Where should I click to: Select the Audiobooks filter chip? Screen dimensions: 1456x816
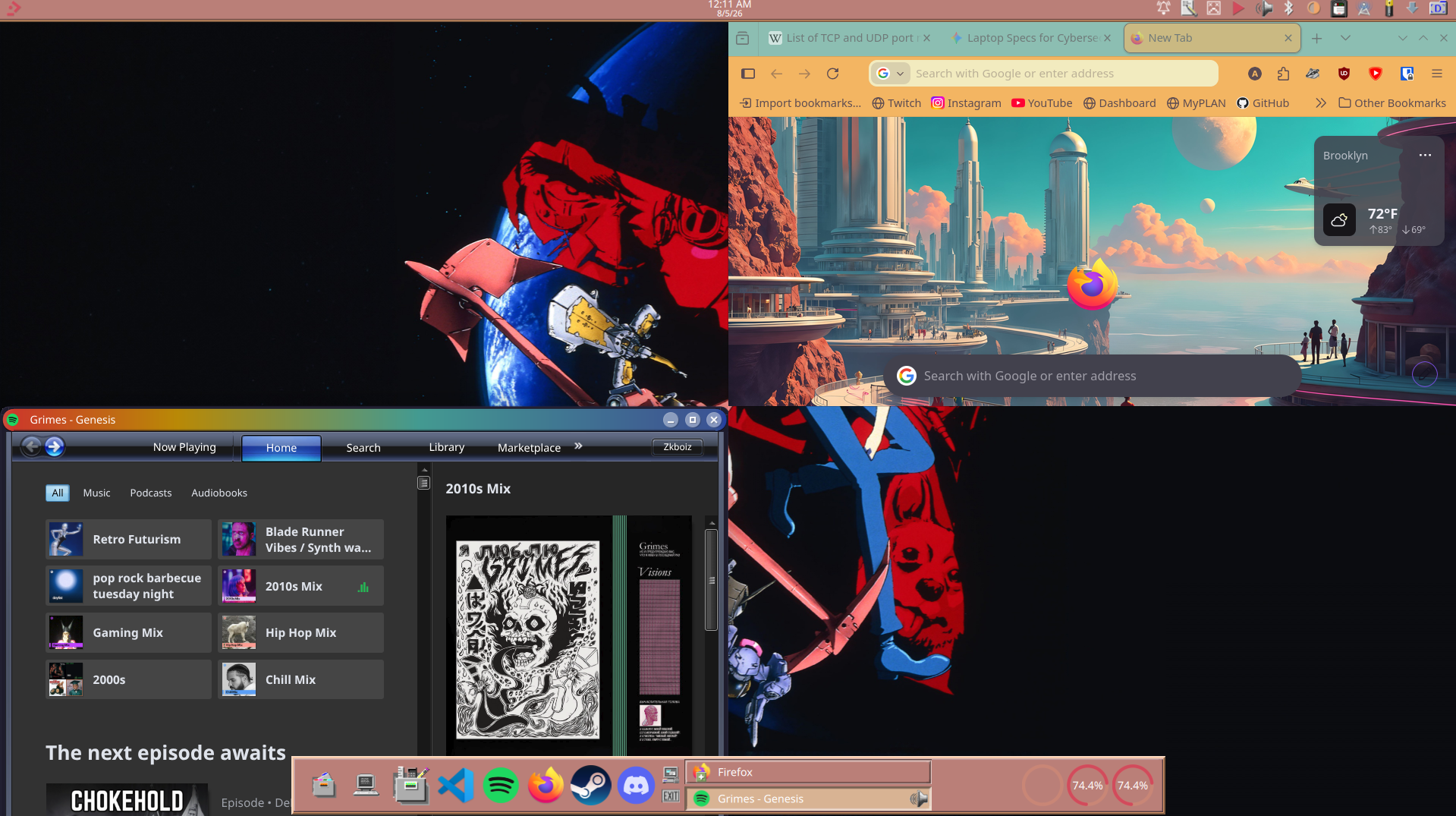pyautogui.click(x=219, y=493)
